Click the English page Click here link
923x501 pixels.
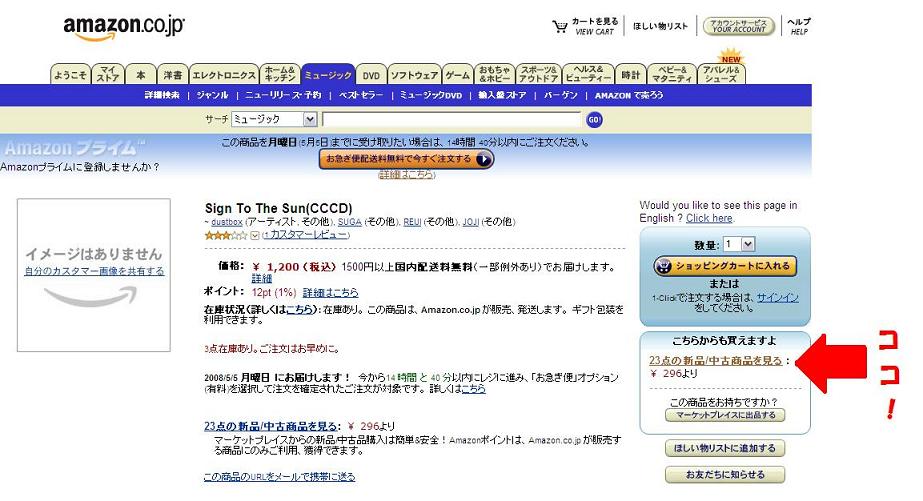tap(709, 218)
